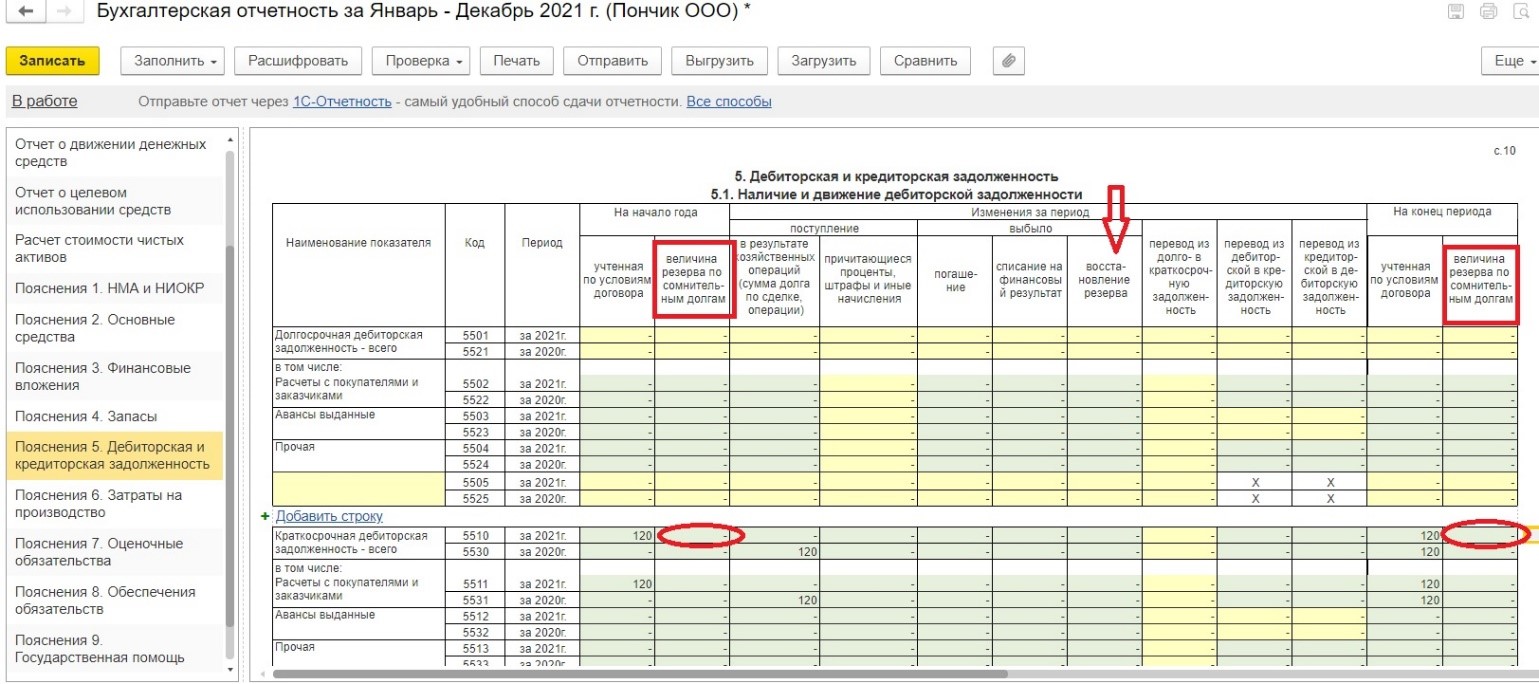
Task: Go to Пояснения 8. Обеспечения обязательств
Action: 115,600
